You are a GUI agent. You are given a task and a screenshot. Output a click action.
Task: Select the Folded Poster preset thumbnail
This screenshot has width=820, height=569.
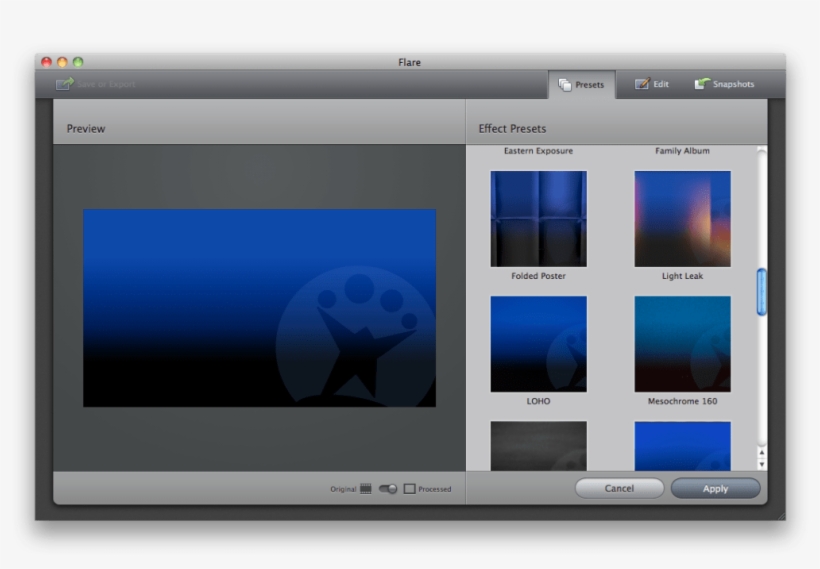[x=539, y=219]
